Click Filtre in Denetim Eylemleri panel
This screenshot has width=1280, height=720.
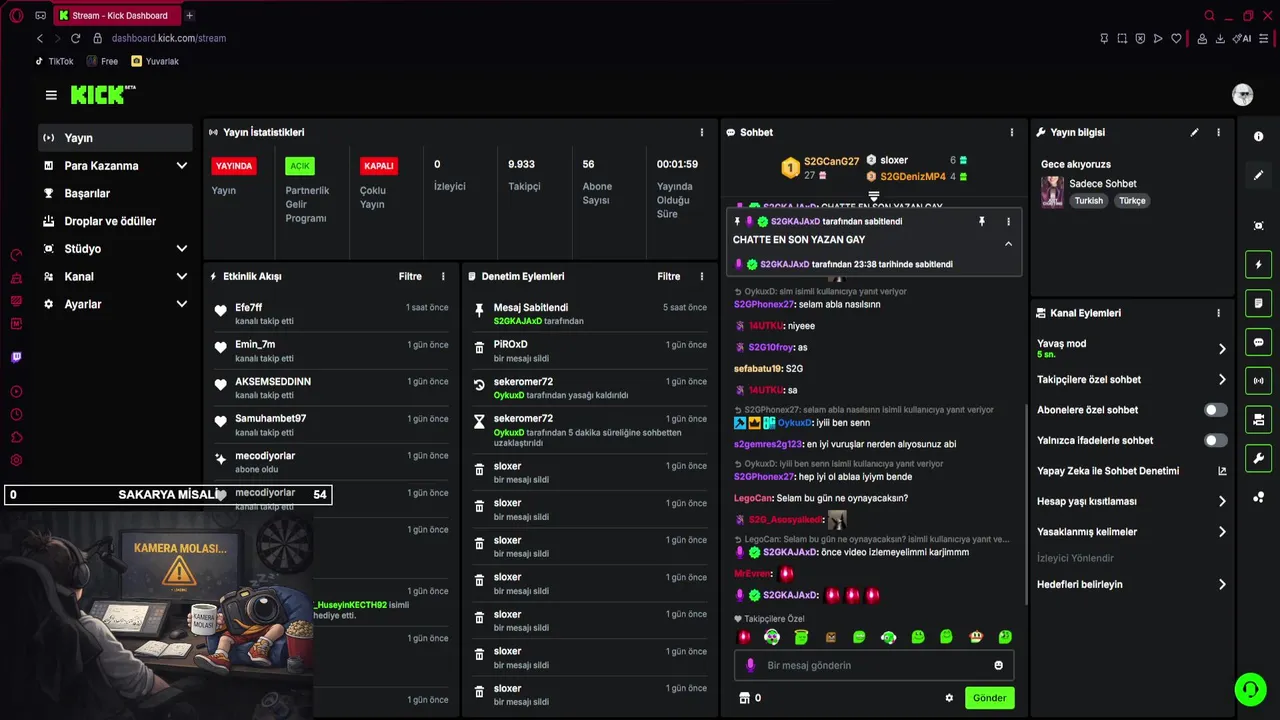[x=668, y=276]
